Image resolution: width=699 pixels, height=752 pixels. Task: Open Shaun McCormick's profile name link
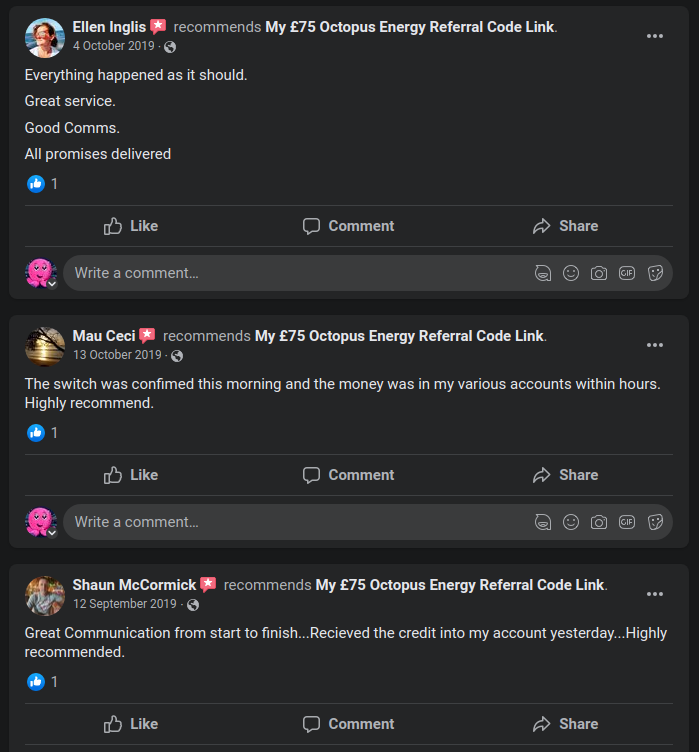tap(134, 585)
